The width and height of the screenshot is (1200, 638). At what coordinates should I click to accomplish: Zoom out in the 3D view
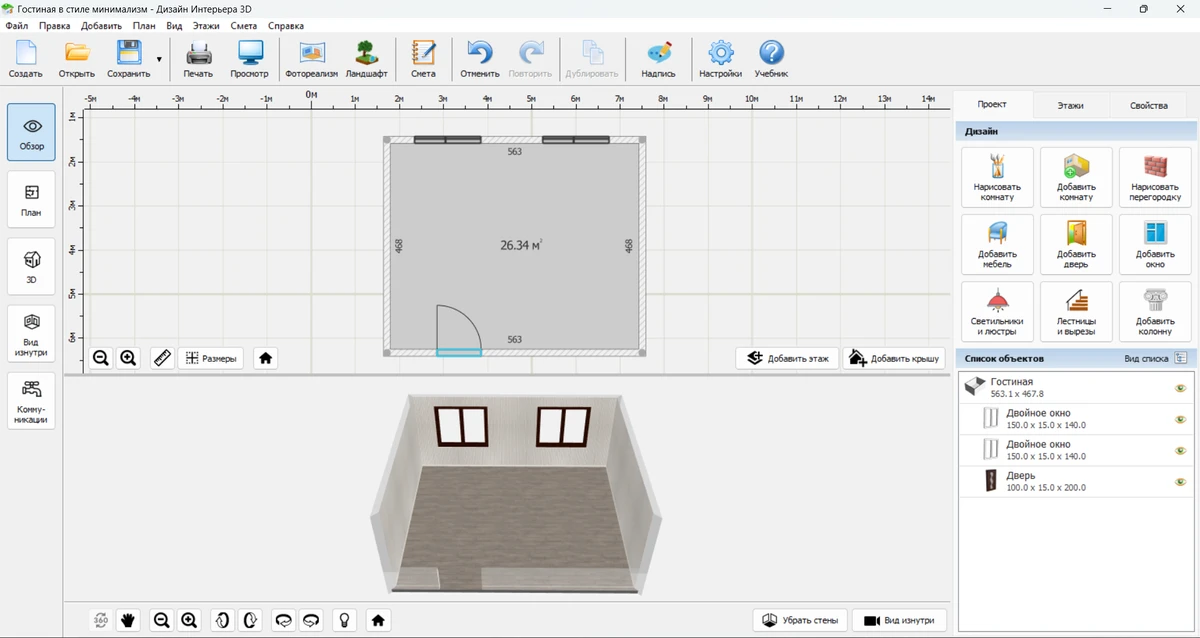[161, 620]
